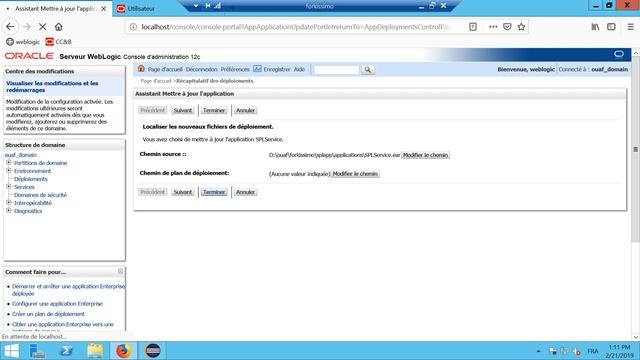Open Démarrer et arrêter une application link
The height and width of the screenshot is (360, 640).
(x=68, y=290)
